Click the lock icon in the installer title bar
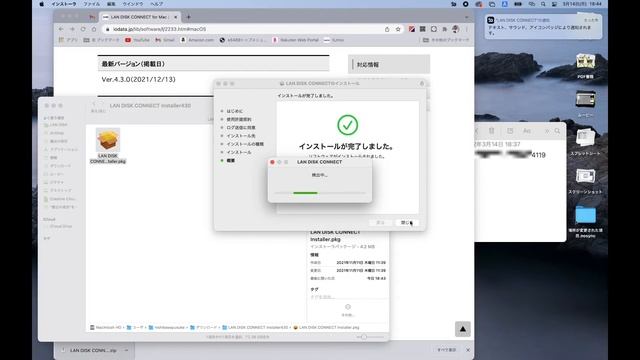640x360 pixels. pyautogui.click(x=422, y=83)
